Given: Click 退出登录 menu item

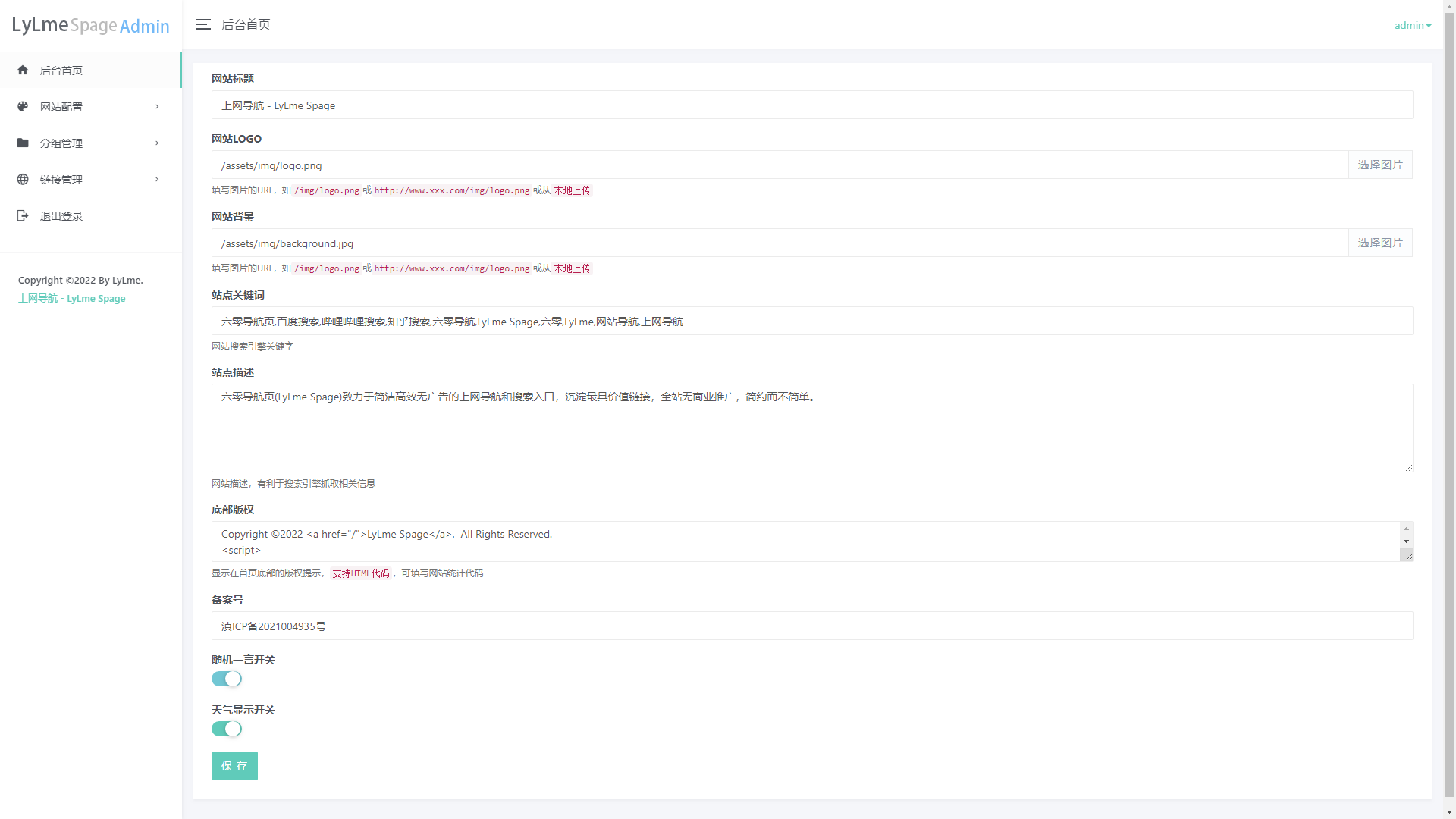Looking at the screenshot, I should coord(61,216).
